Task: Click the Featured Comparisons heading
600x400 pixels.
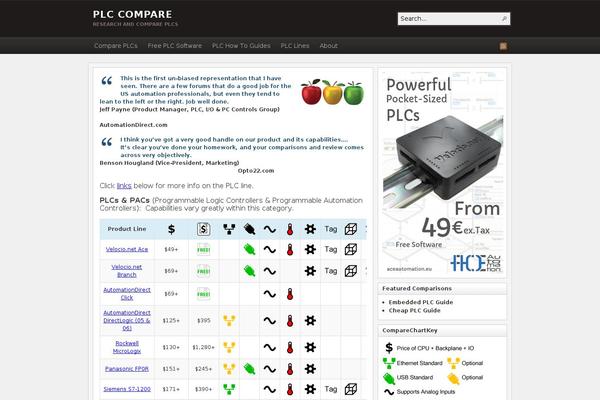Action: pos(417,288)
